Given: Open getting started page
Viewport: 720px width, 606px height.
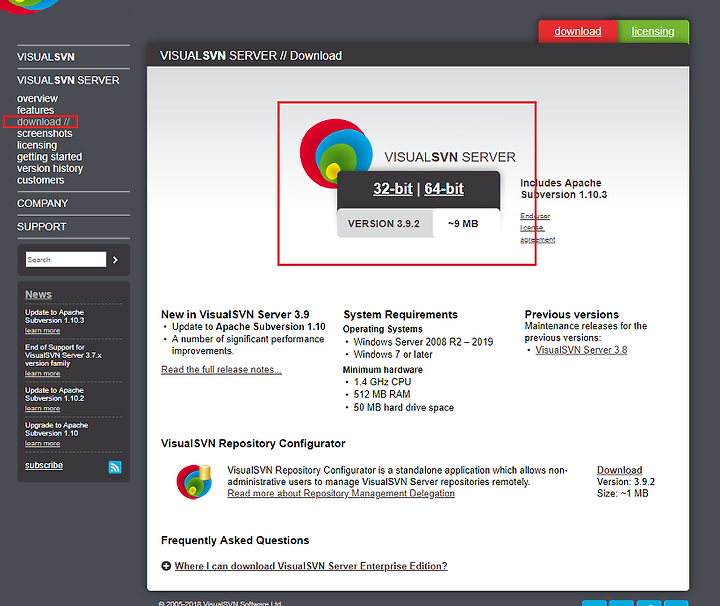Looking at the screenshot, I should [50, 157].
